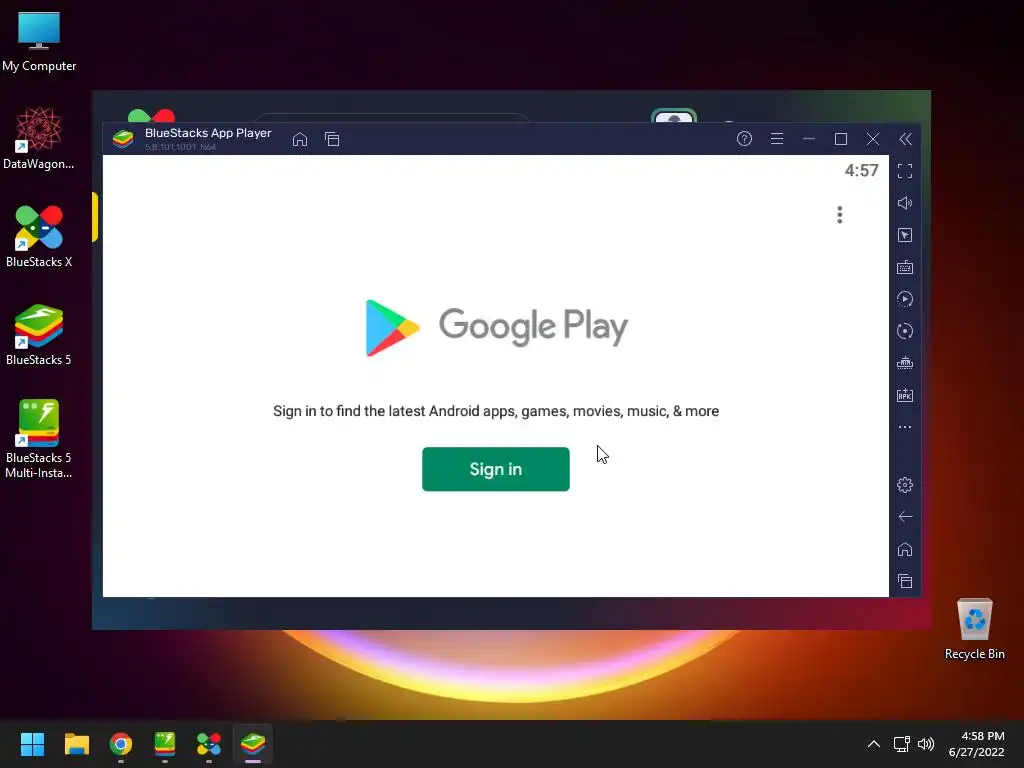Click the BlueStacks logo in title bar
Screen dimensions: 1024x768
click(x=123, y=138)
